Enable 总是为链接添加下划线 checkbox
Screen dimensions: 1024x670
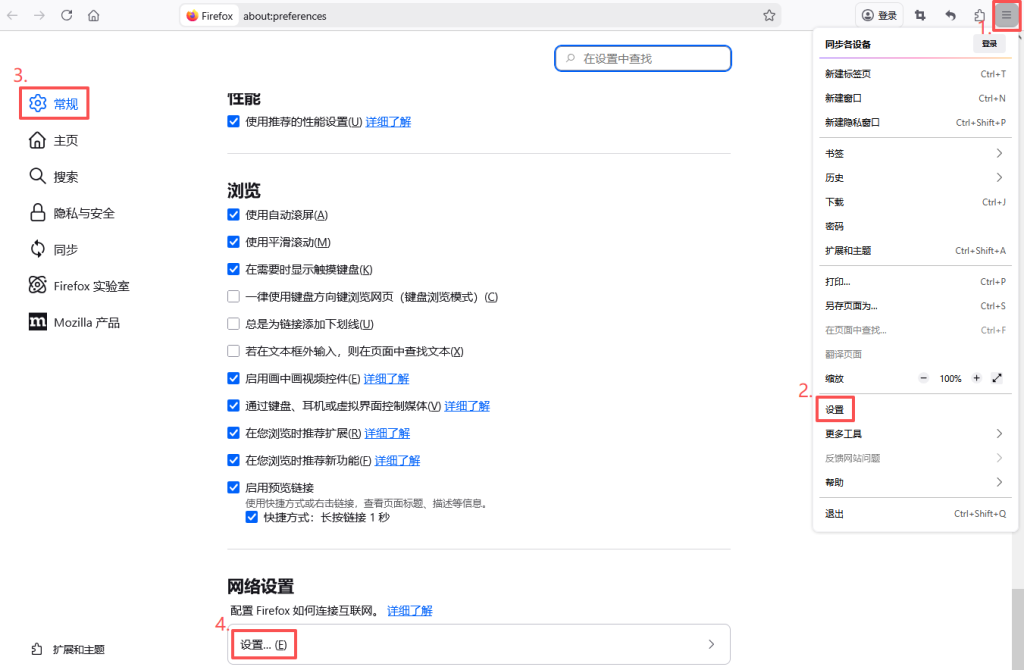click(234, 324)
